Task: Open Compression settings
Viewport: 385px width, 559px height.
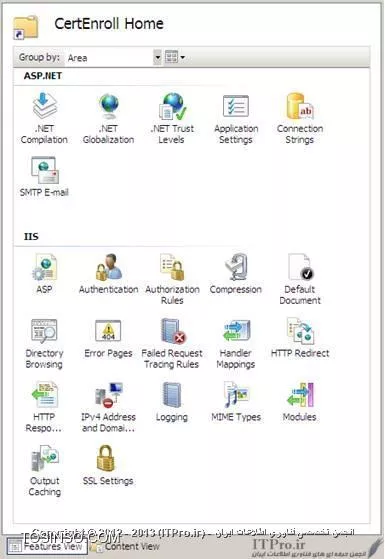Action: (x=236, y=273)
